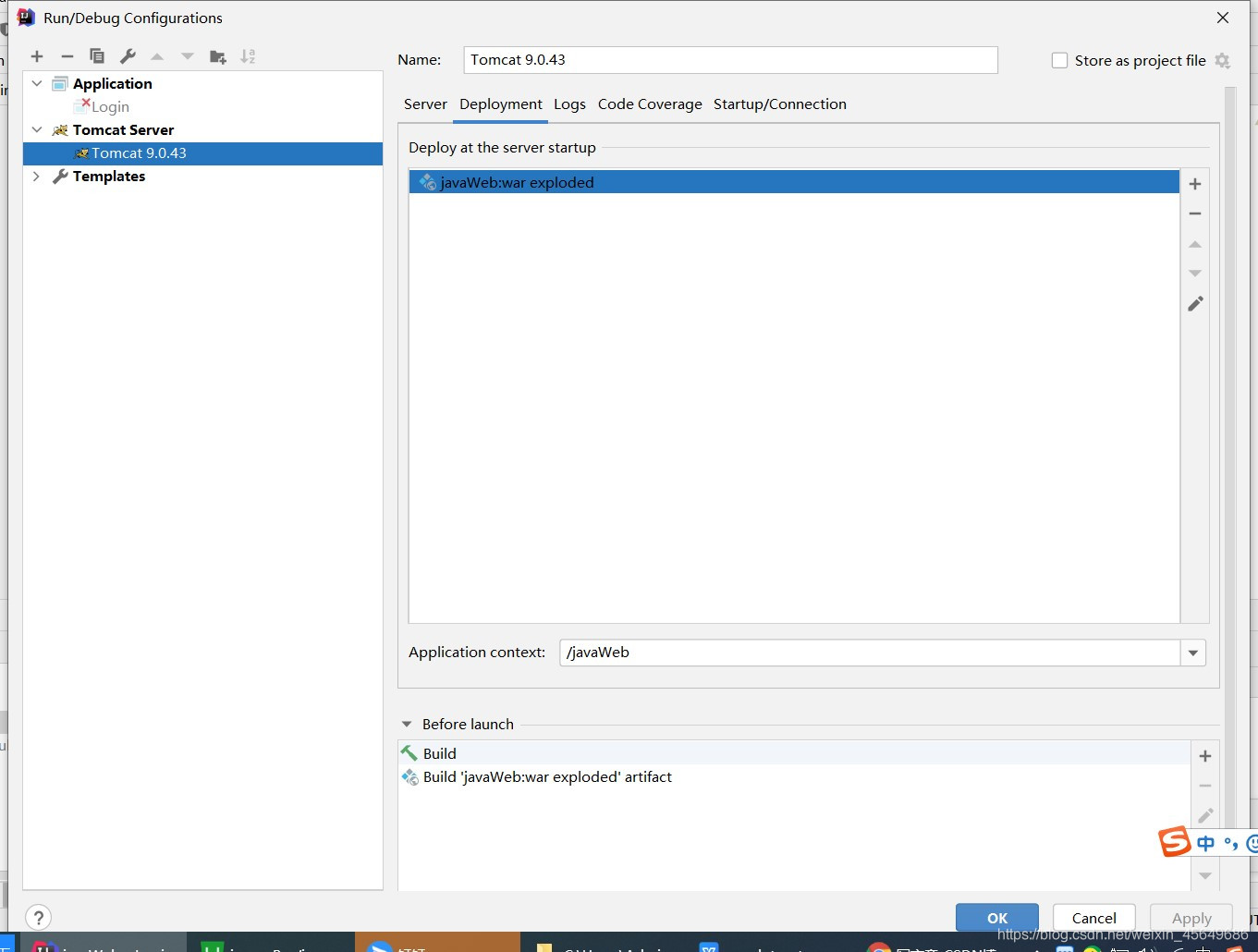1258x952 pixels.
Task: Select the Build before-launch task
Action: point(794,753)
